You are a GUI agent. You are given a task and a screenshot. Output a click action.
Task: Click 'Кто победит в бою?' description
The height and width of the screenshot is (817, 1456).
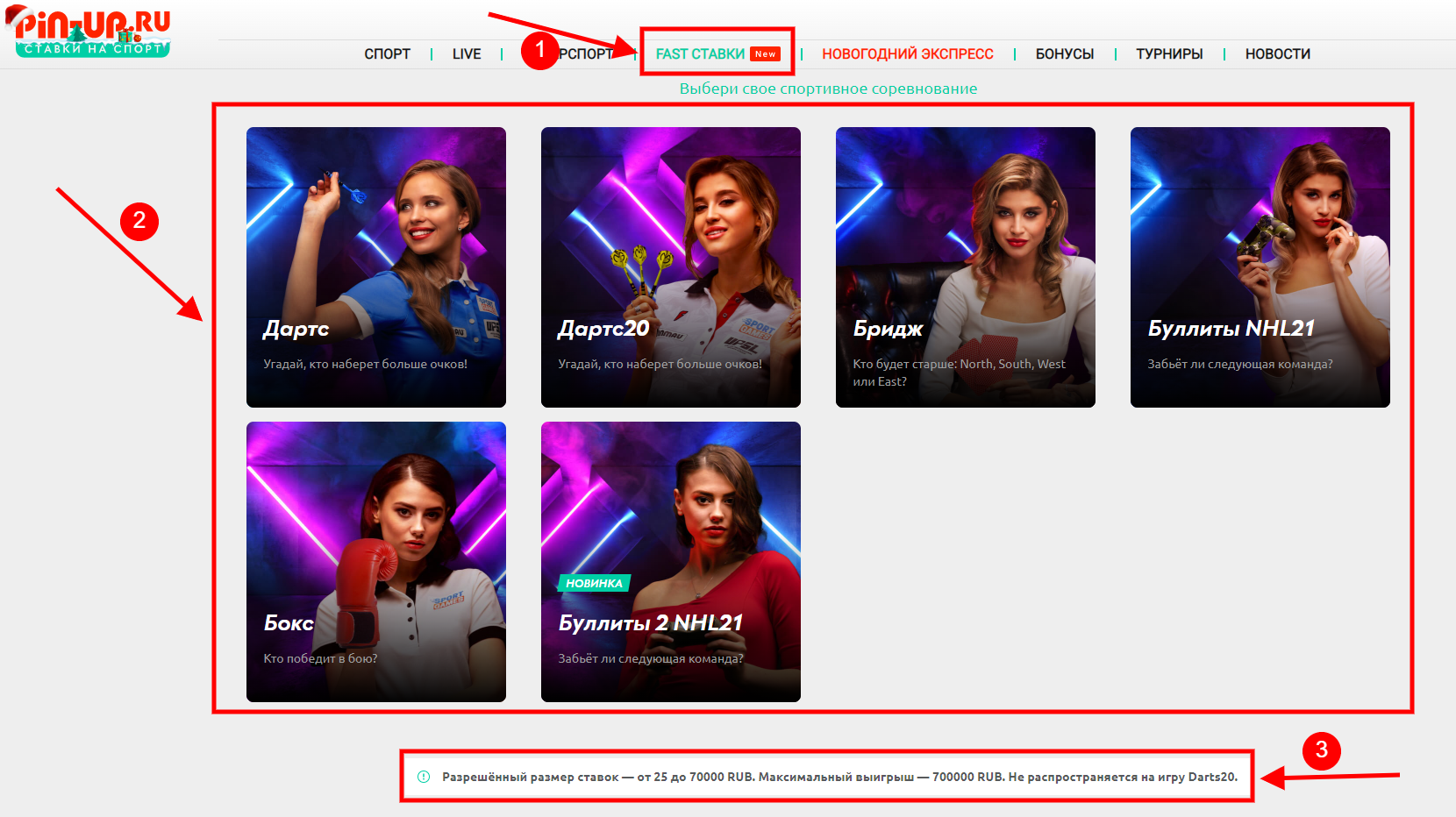320,658
